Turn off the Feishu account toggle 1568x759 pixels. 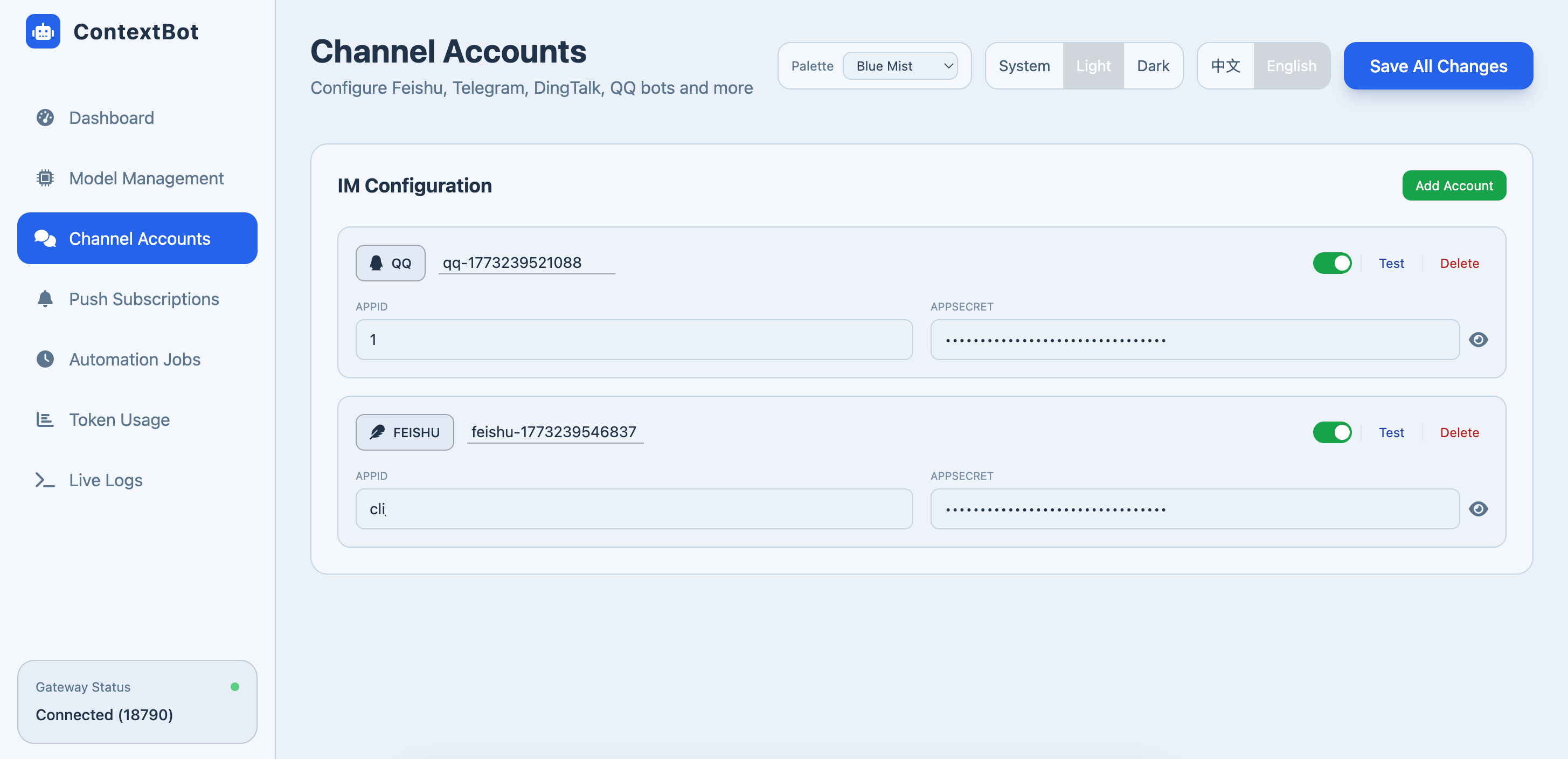pyautogui.click(x=1332, y=432)
